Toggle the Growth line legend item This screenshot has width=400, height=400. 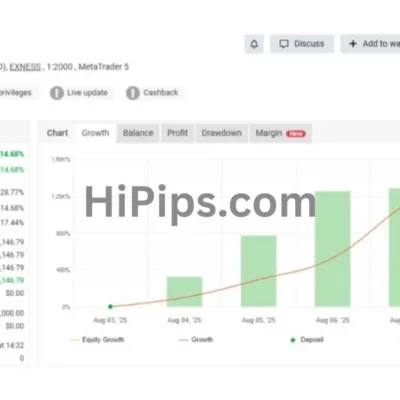[x=196, y=340]
